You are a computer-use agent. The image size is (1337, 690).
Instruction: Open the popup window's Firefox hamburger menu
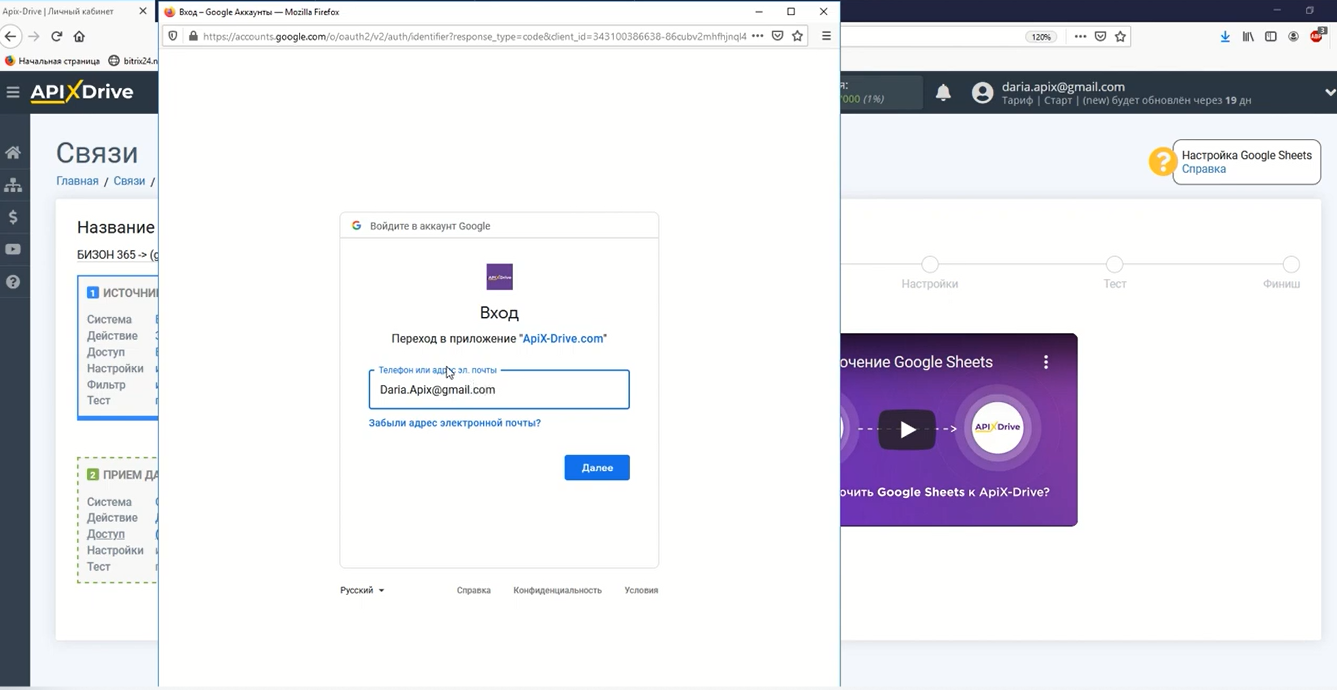(x=826, y=36)
